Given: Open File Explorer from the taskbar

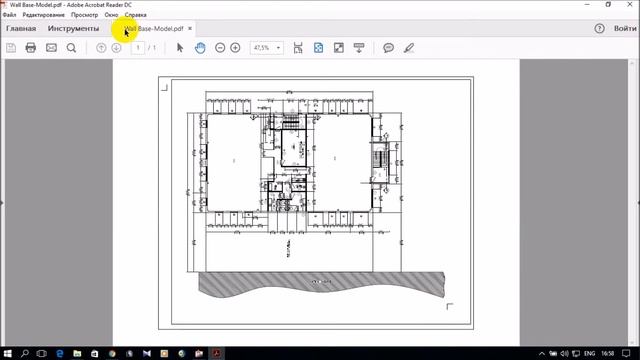Looking at the screenshot, I should tap(77, 353).
